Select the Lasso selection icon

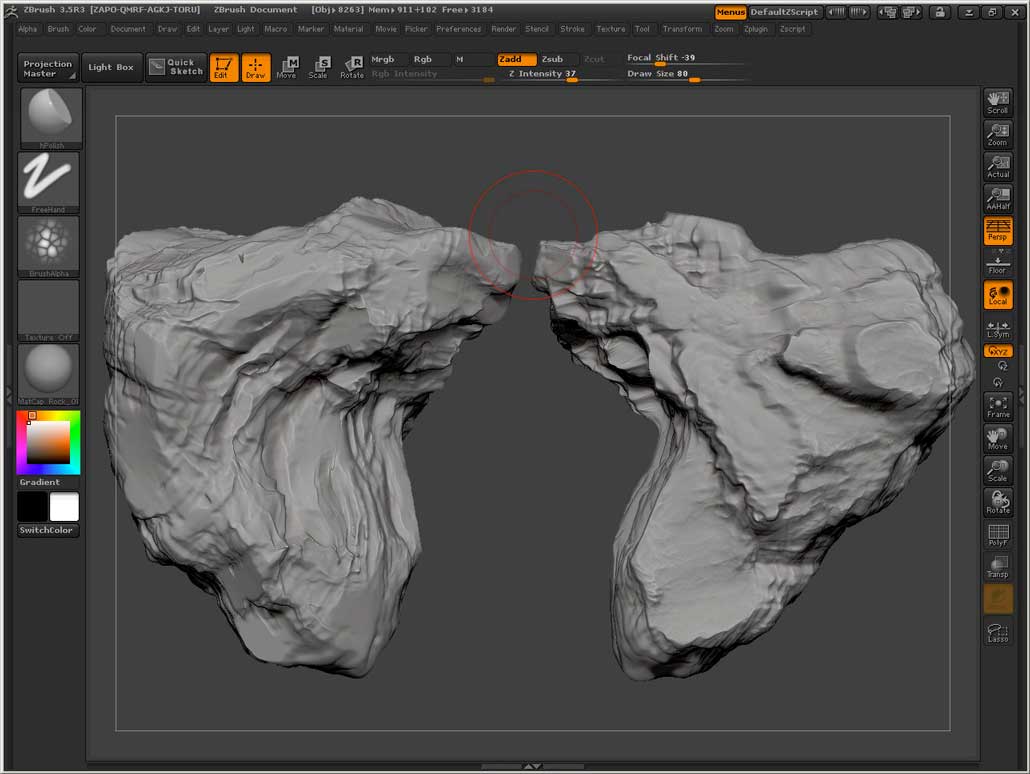(x=997, y=632)
